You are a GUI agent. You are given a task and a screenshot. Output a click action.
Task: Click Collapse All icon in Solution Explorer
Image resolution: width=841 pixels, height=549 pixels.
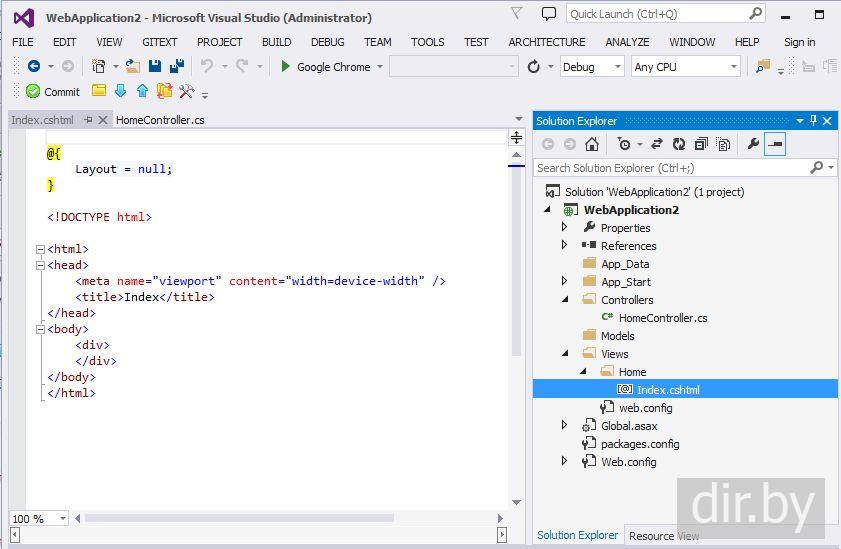[701, 144]
